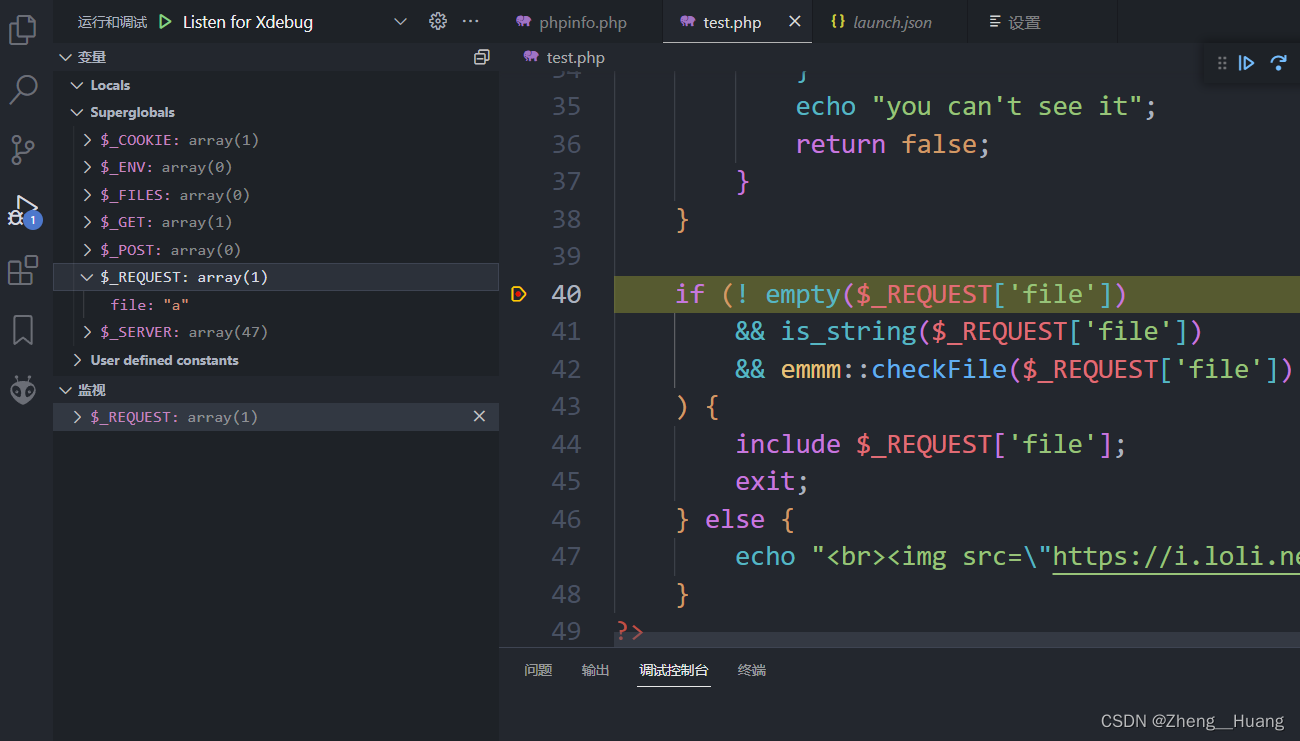Expand the $_ENV array
Viewport: 1300px width, 741px height.
(88, 167)
